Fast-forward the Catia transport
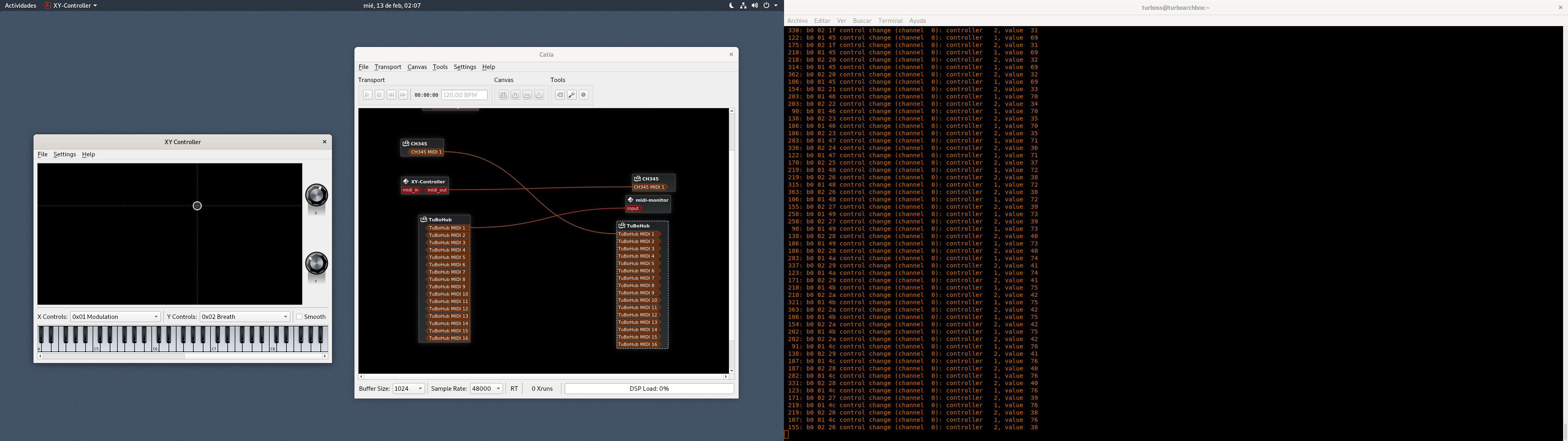1568x441 pixels. (x=403, y=95)
